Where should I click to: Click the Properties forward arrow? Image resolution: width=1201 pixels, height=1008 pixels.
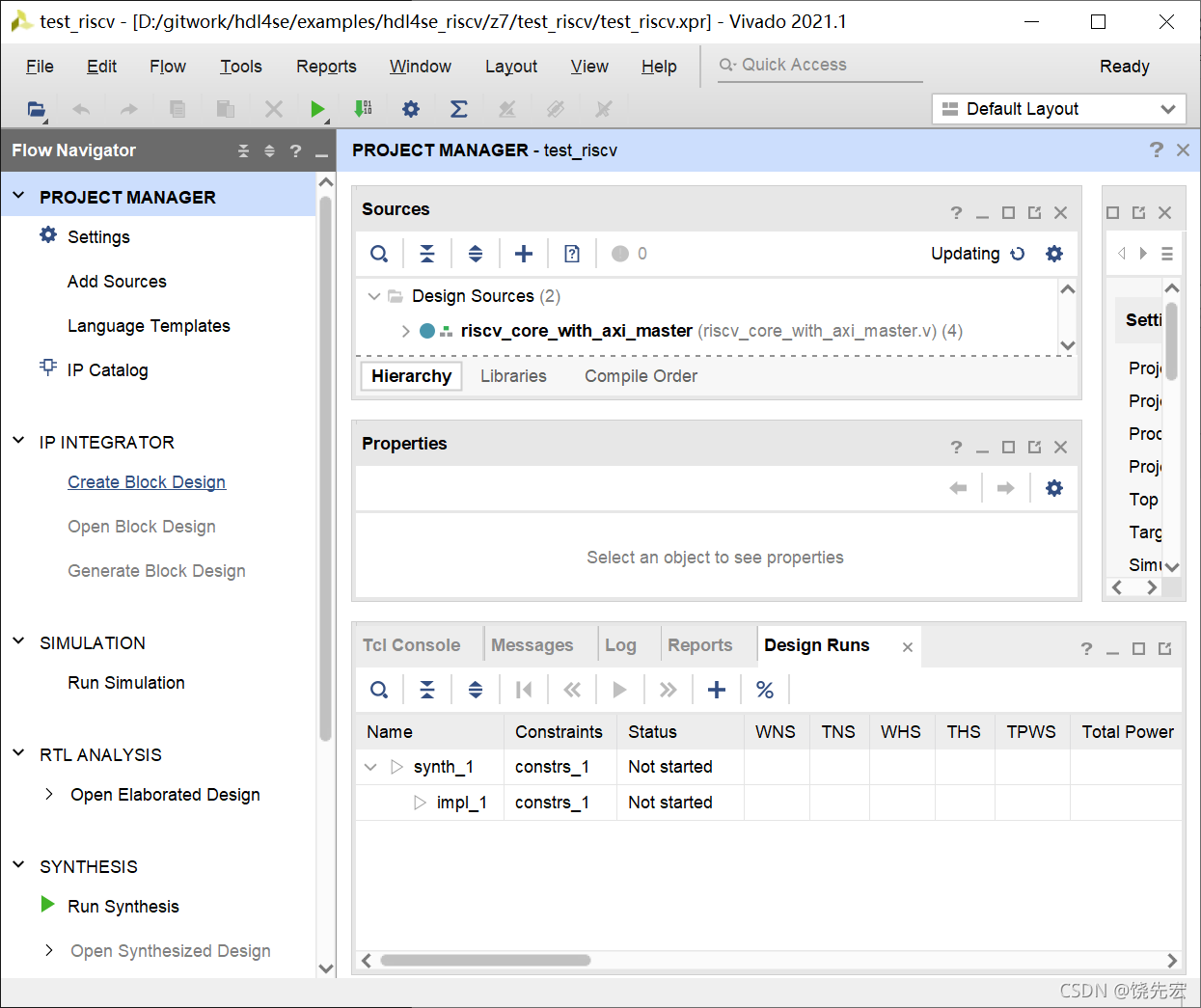point(1005,488)
